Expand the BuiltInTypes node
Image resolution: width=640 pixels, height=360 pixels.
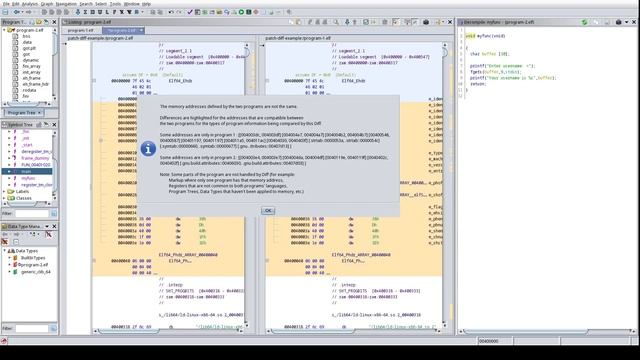[9, 258]
